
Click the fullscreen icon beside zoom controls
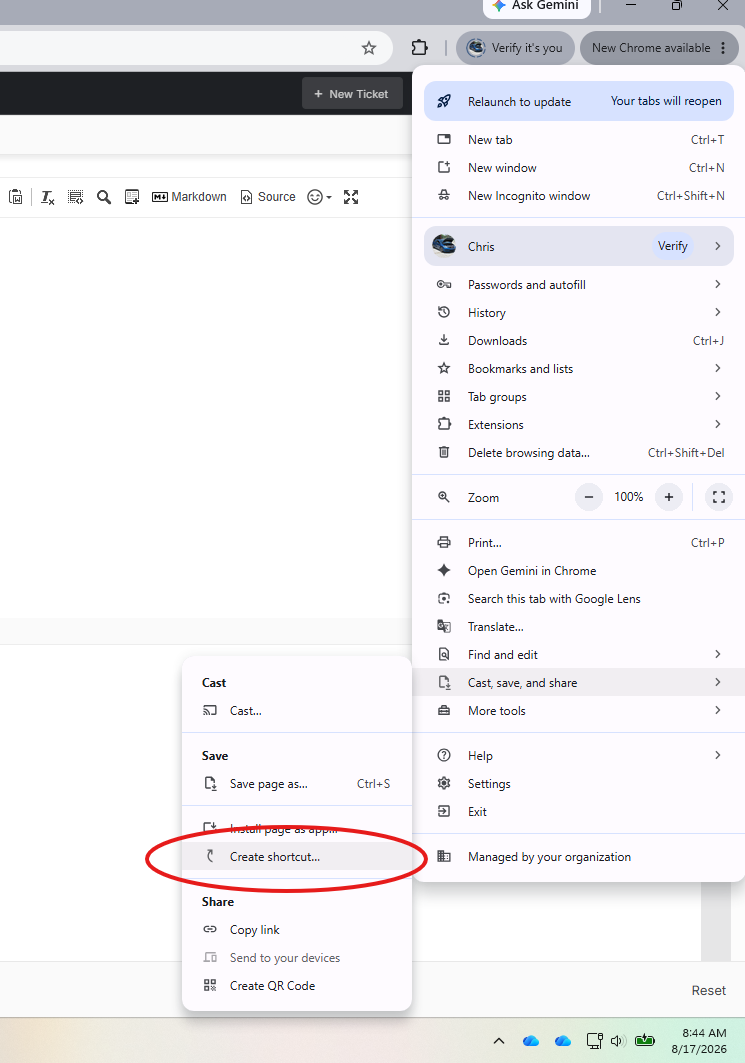click(719, 497)
